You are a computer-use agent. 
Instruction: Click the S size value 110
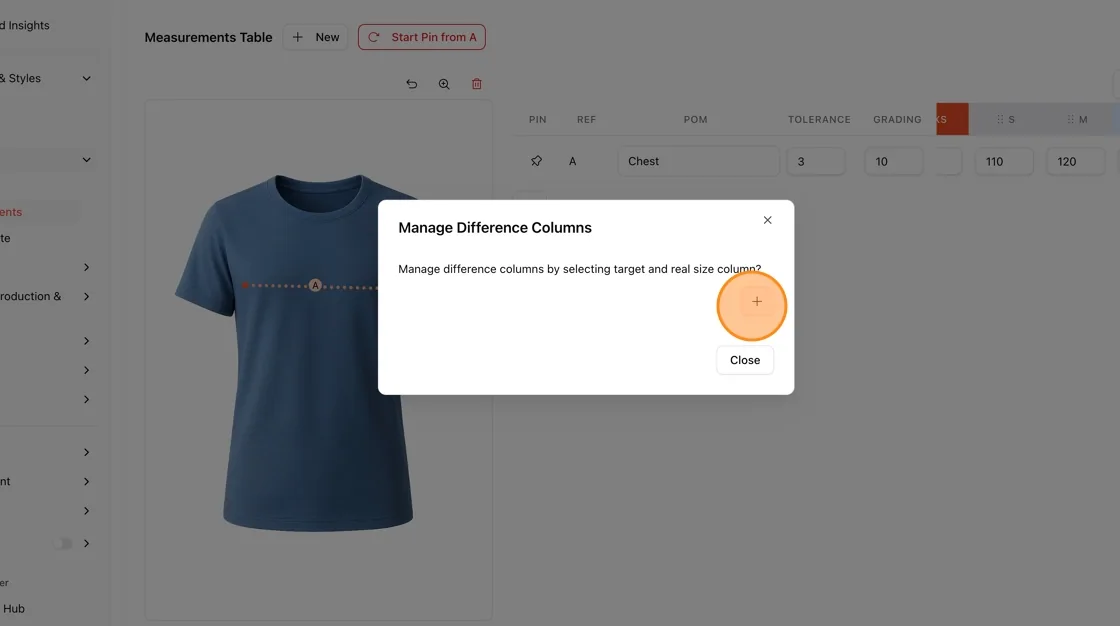[1004, 162]
